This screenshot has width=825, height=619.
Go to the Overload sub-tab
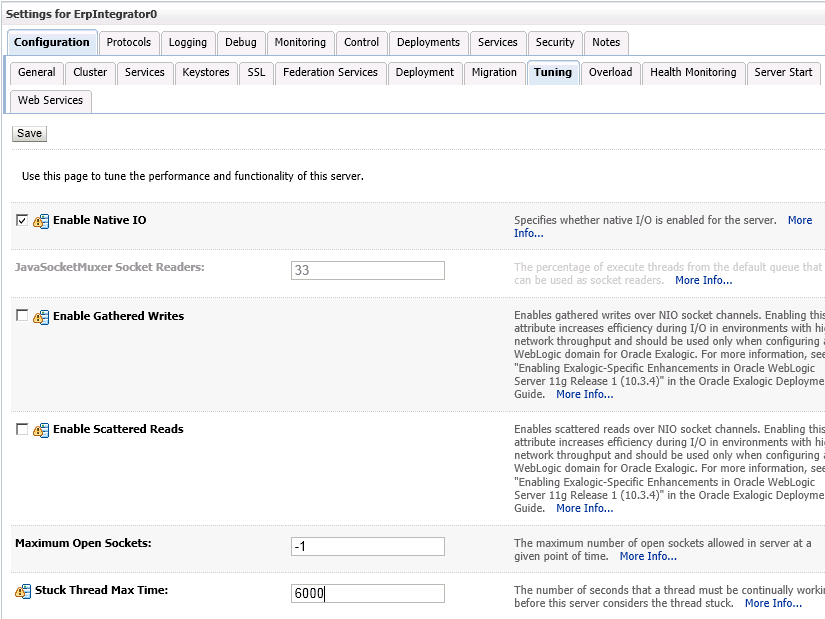coord(610,72)
